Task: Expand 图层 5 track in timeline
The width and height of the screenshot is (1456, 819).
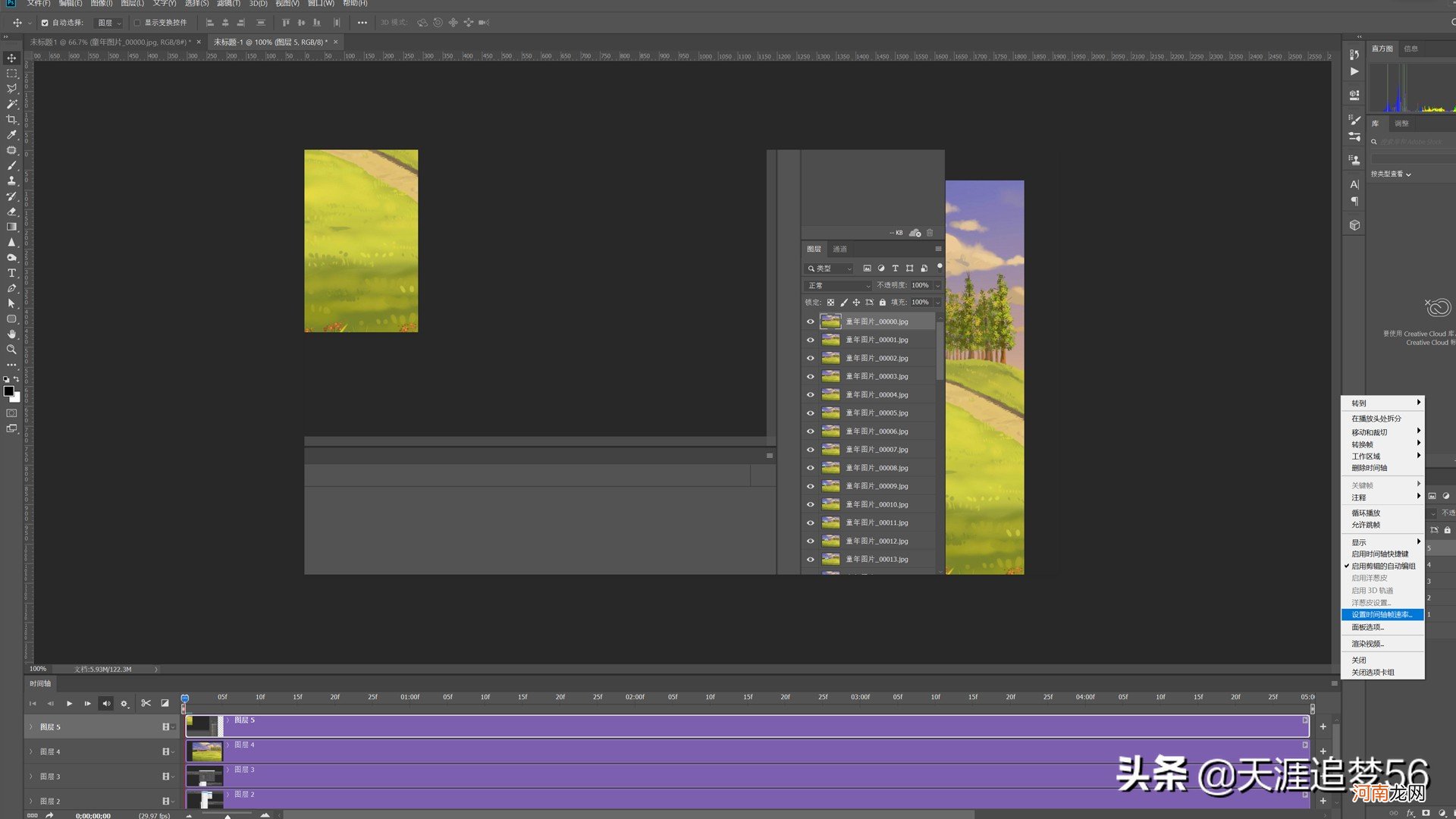Action: point(31,726)
